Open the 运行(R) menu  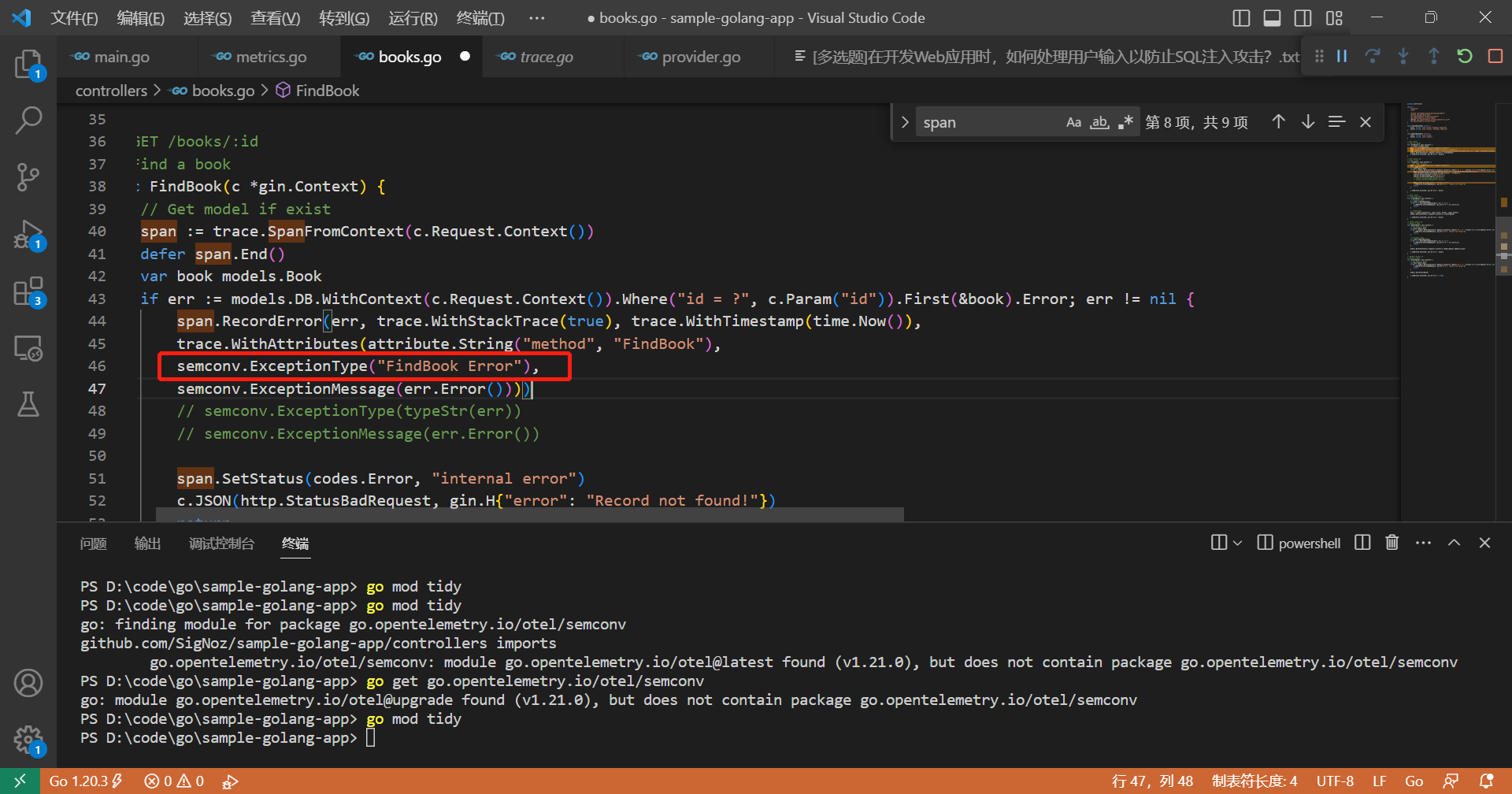(412, 17)
